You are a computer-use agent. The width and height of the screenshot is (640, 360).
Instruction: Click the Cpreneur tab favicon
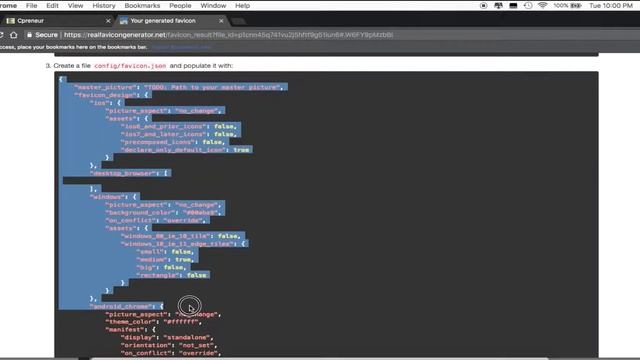[11, 21]
